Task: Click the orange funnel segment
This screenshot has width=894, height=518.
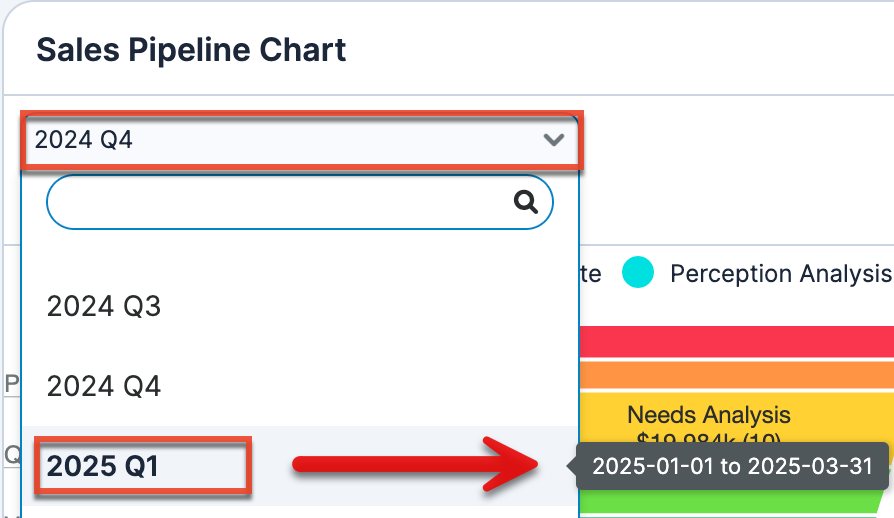Action: click(736, 375)
